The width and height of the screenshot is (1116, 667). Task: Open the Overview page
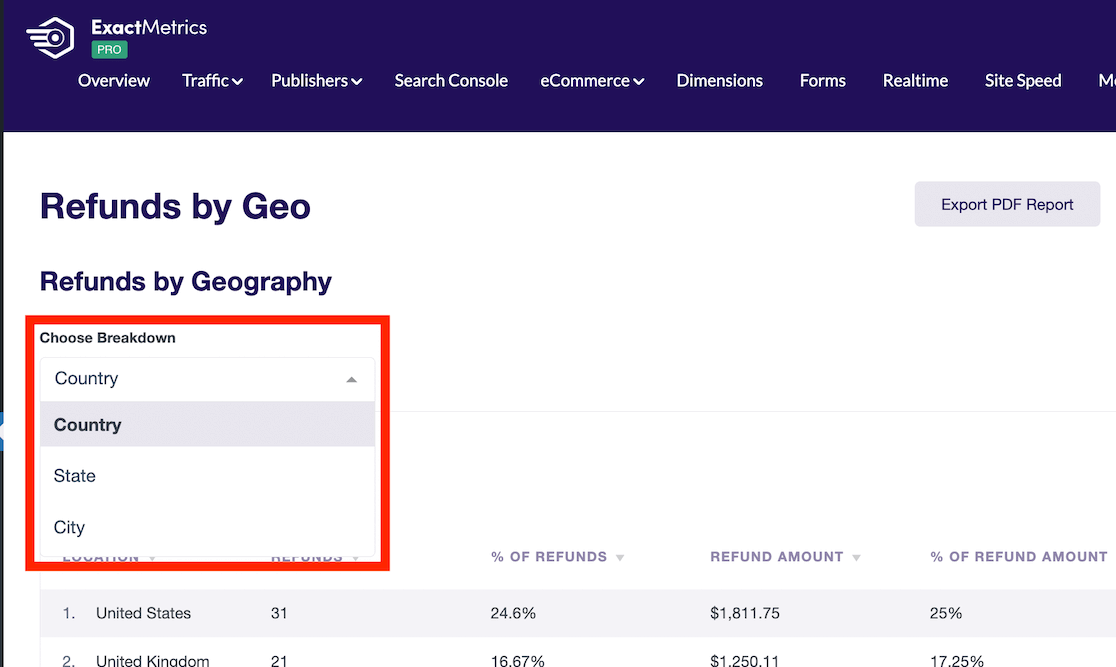(x=113, y=81)
